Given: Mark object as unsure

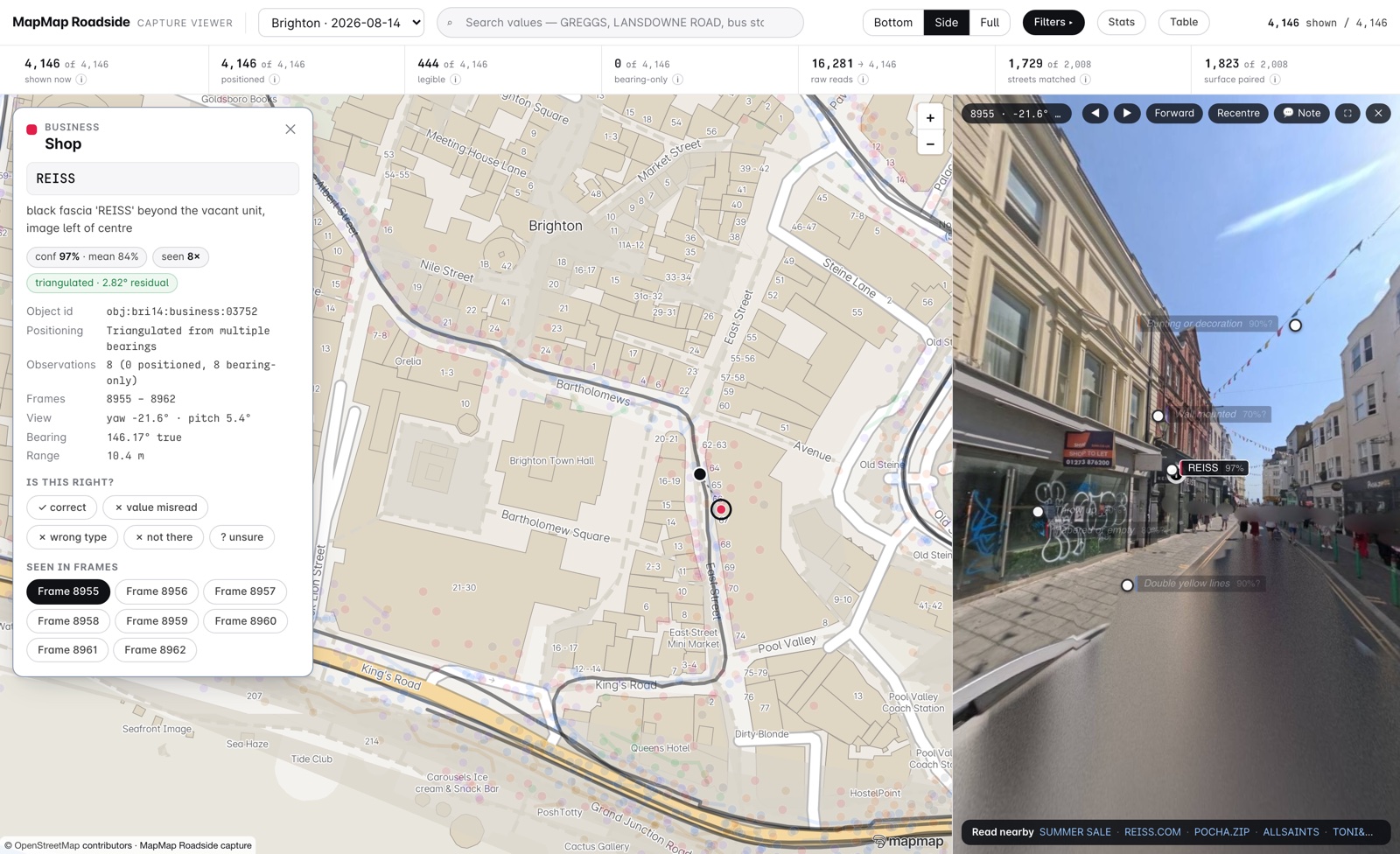Looking at the screenshot, I should click(x=242, y=537).
